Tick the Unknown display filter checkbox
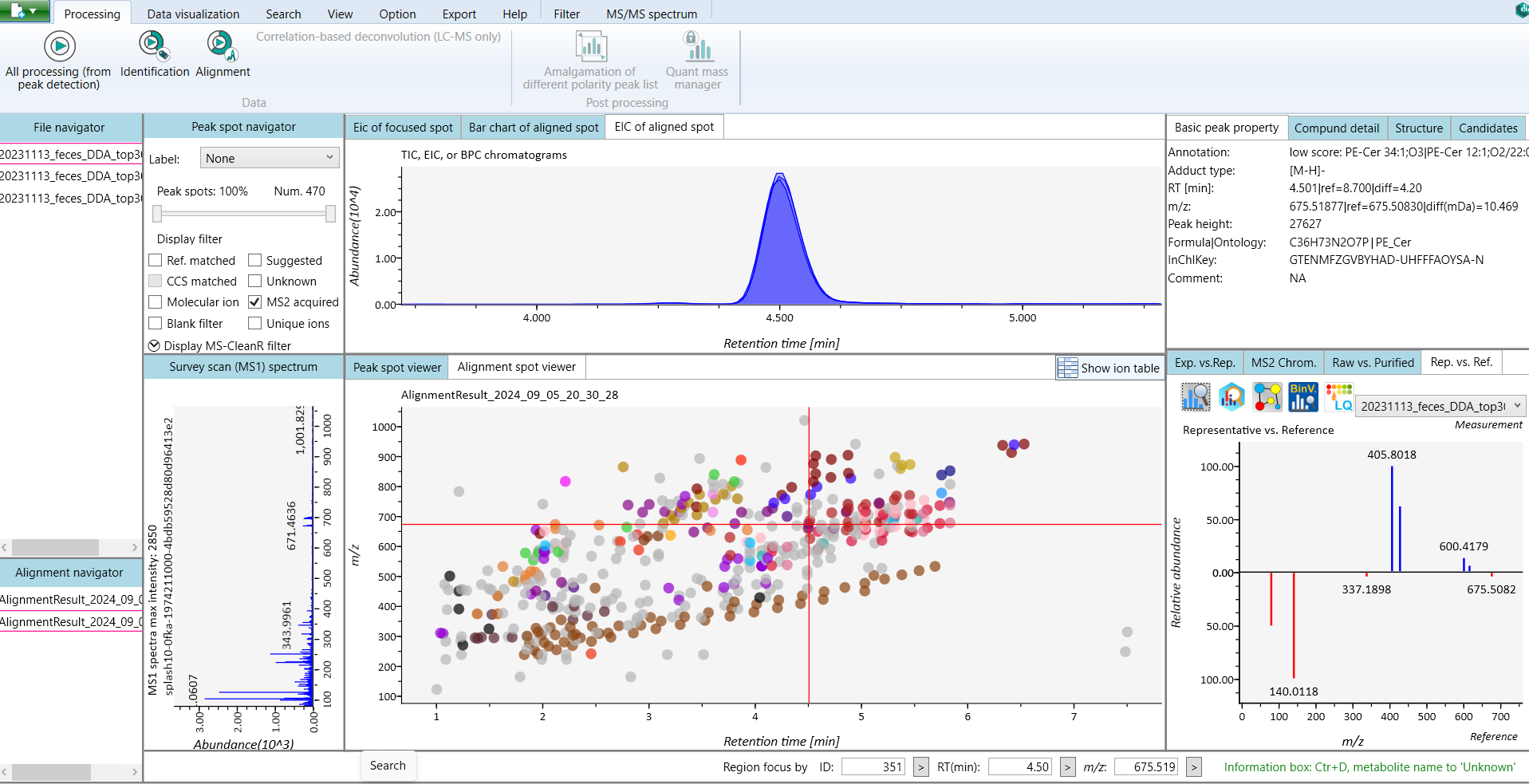 (255, 282)
